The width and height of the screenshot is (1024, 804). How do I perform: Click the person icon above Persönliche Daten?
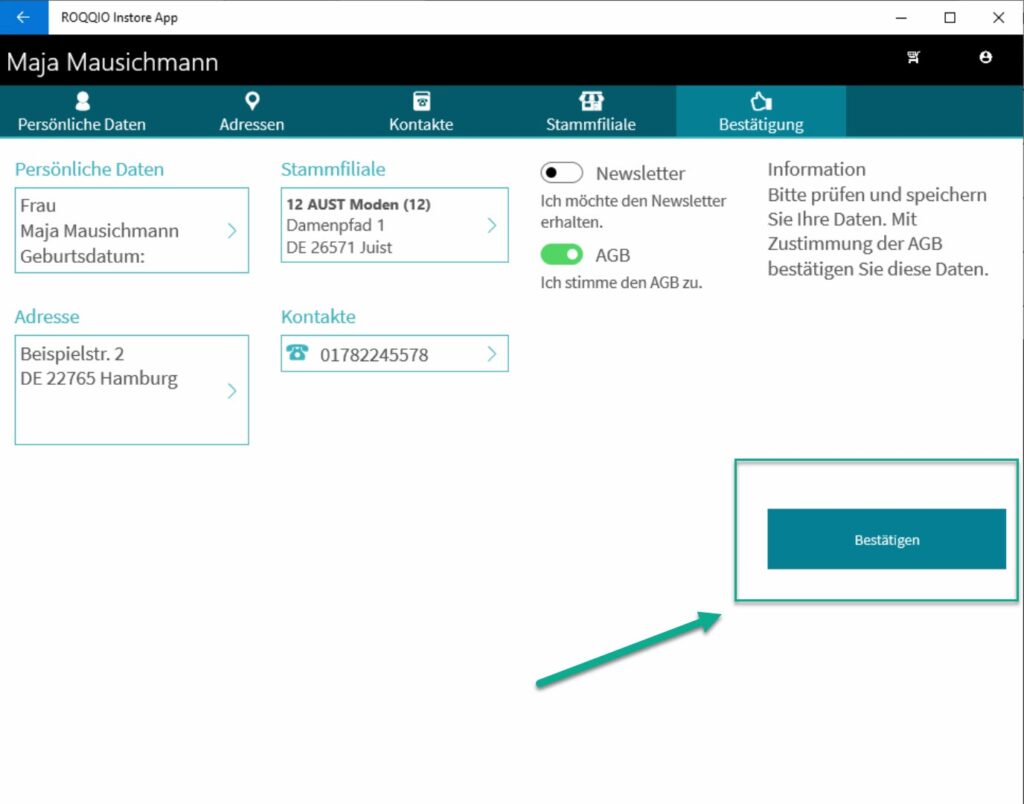click(x=82, y=101)
